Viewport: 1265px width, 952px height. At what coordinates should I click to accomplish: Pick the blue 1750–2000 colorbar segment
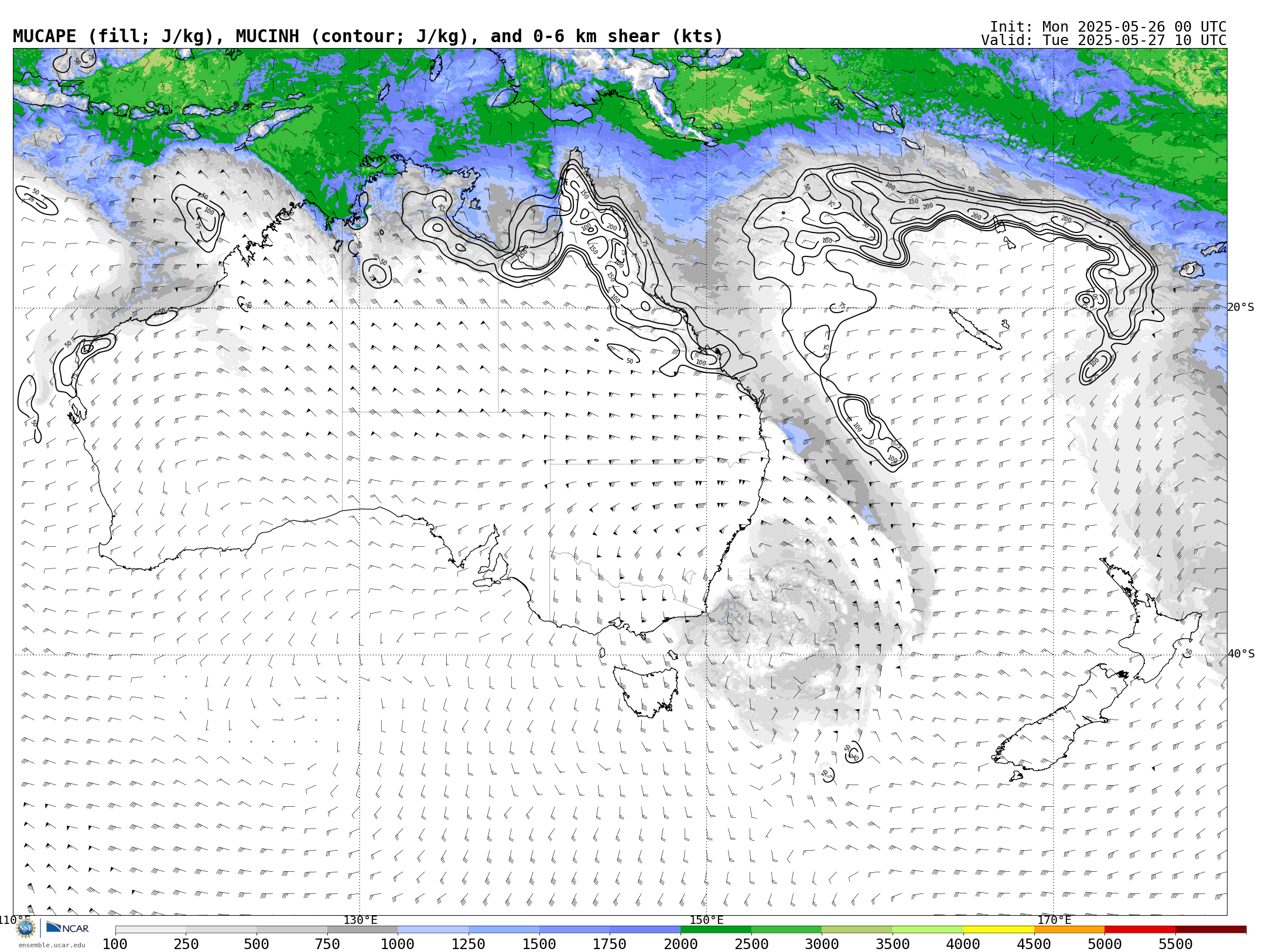pyautogui.click(x=645, y=930)
